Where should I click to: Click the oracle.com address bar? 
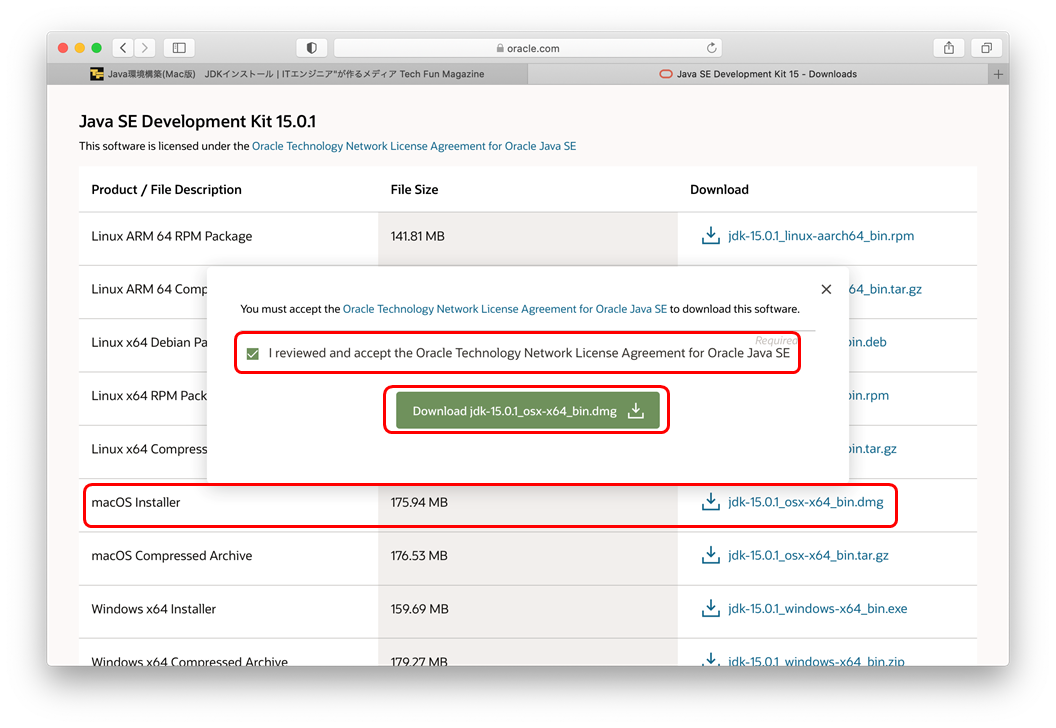pyautogui.click(x=527, y=48)
